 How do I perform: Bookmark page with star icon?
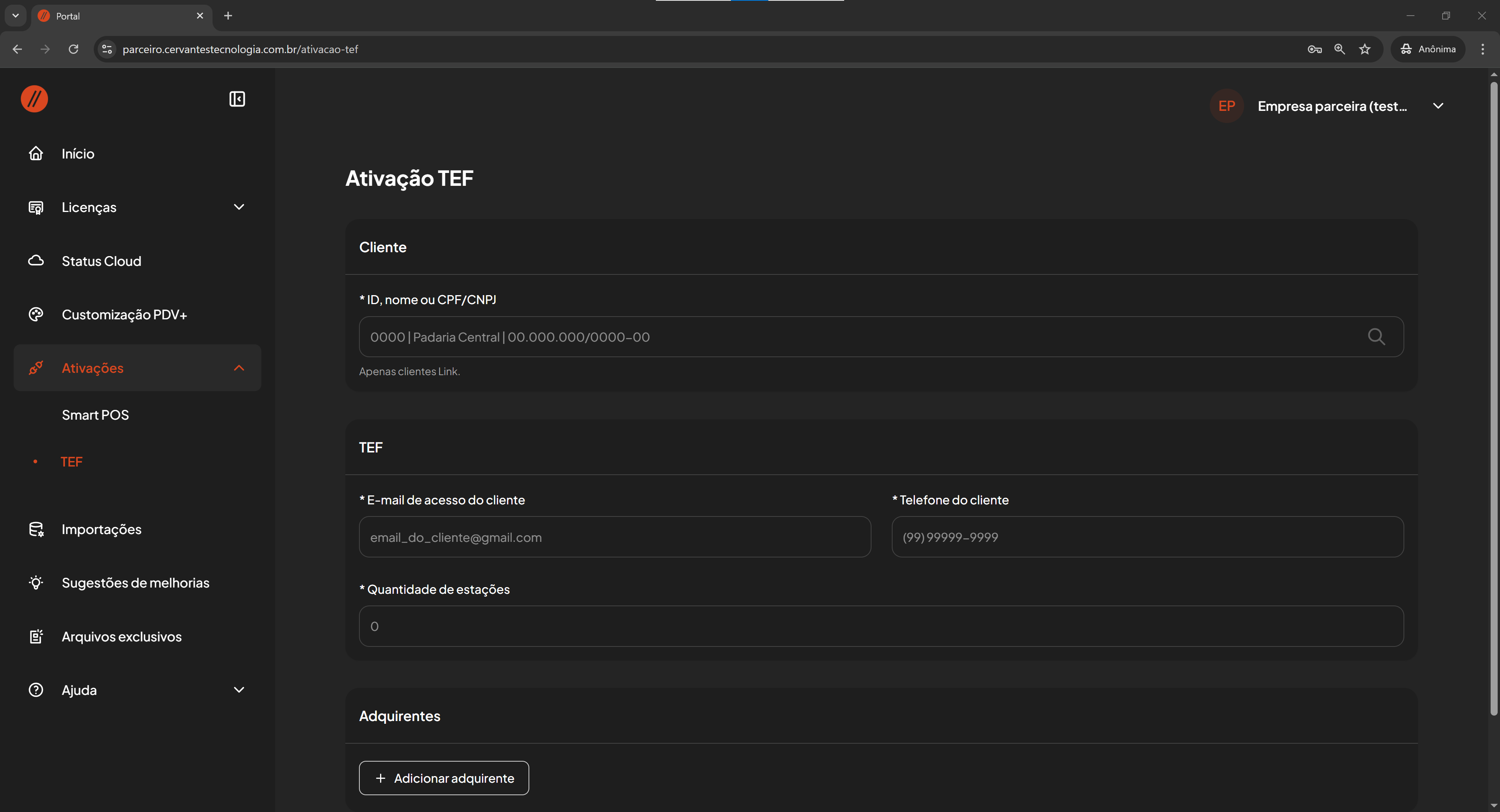tap(1365, 49)
